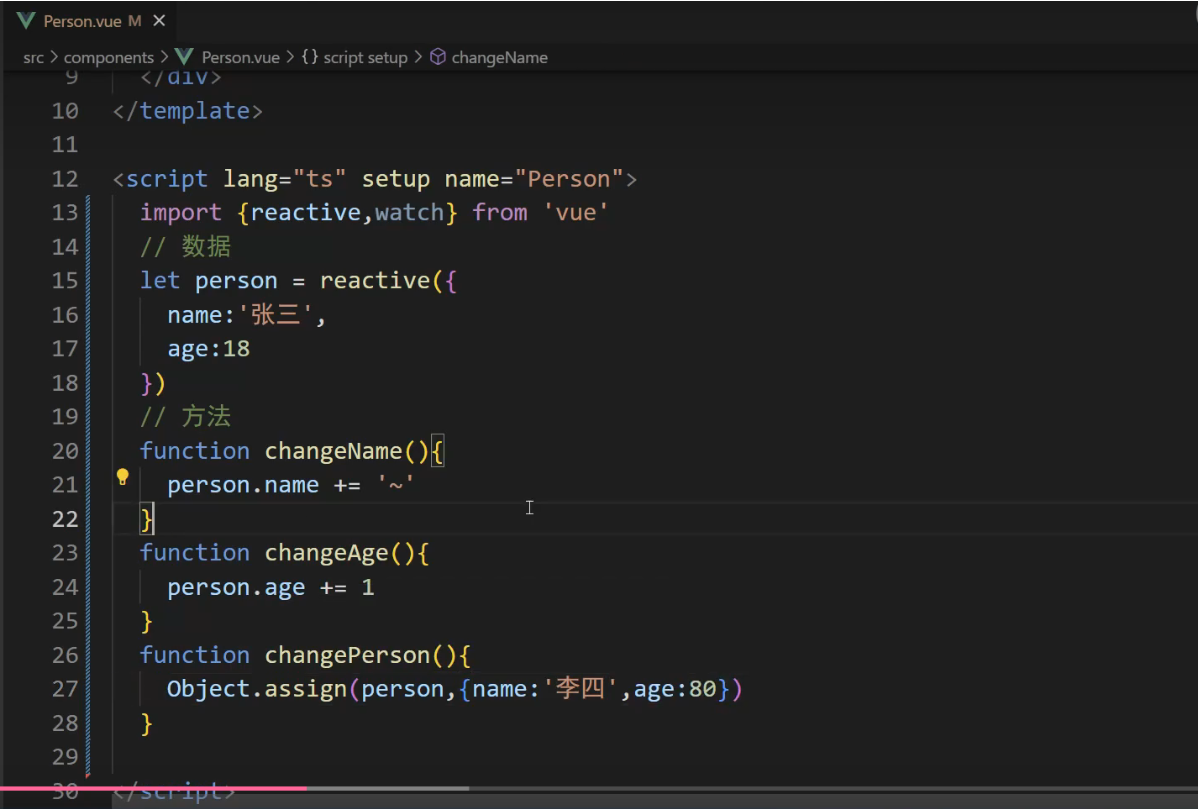Click the closing template tag on line 10
Screen dimensions: 1199x809
(188, 112)
